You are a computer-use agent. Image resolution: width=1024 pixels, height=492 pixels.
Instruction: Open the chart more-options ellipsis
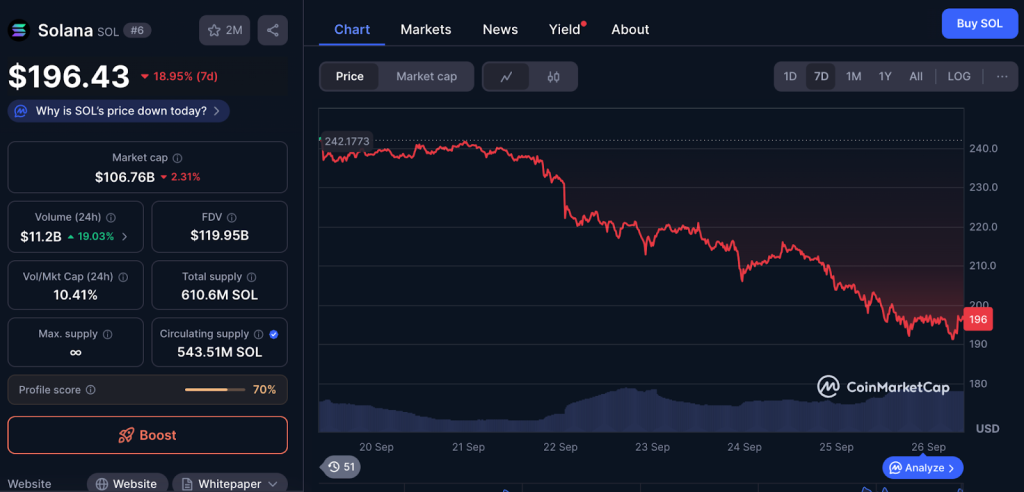point(1002,76)
